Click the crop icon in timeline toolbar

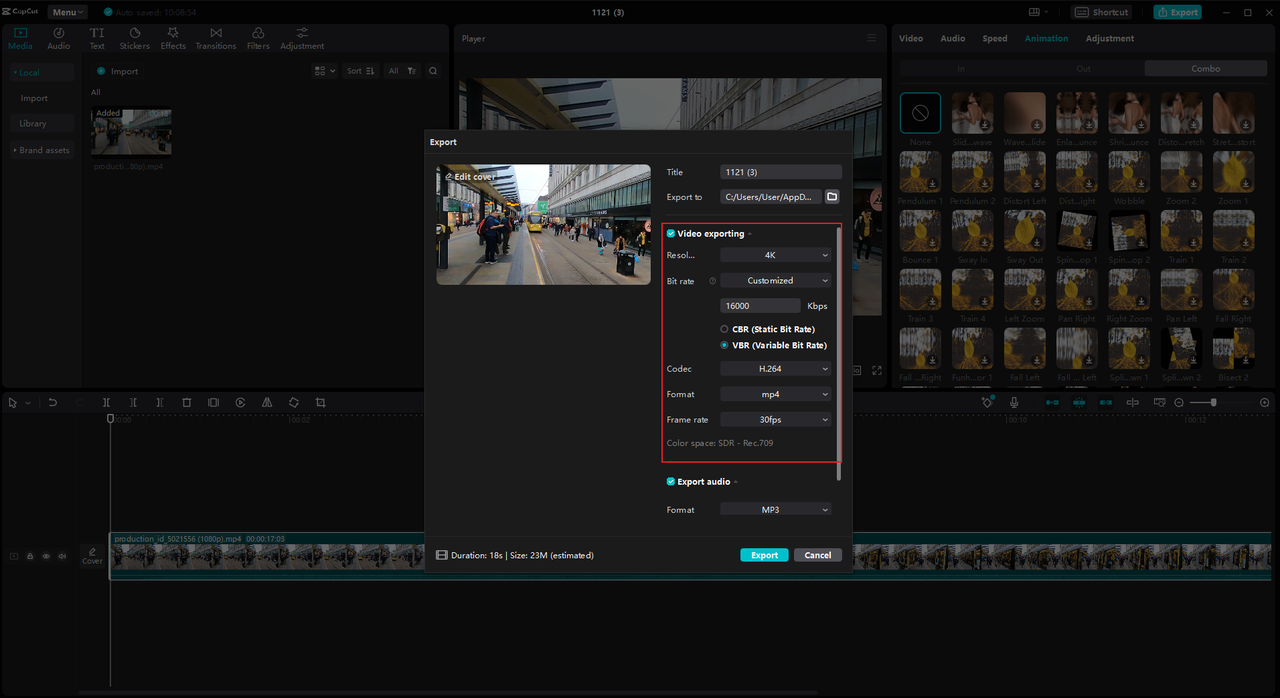321,402
